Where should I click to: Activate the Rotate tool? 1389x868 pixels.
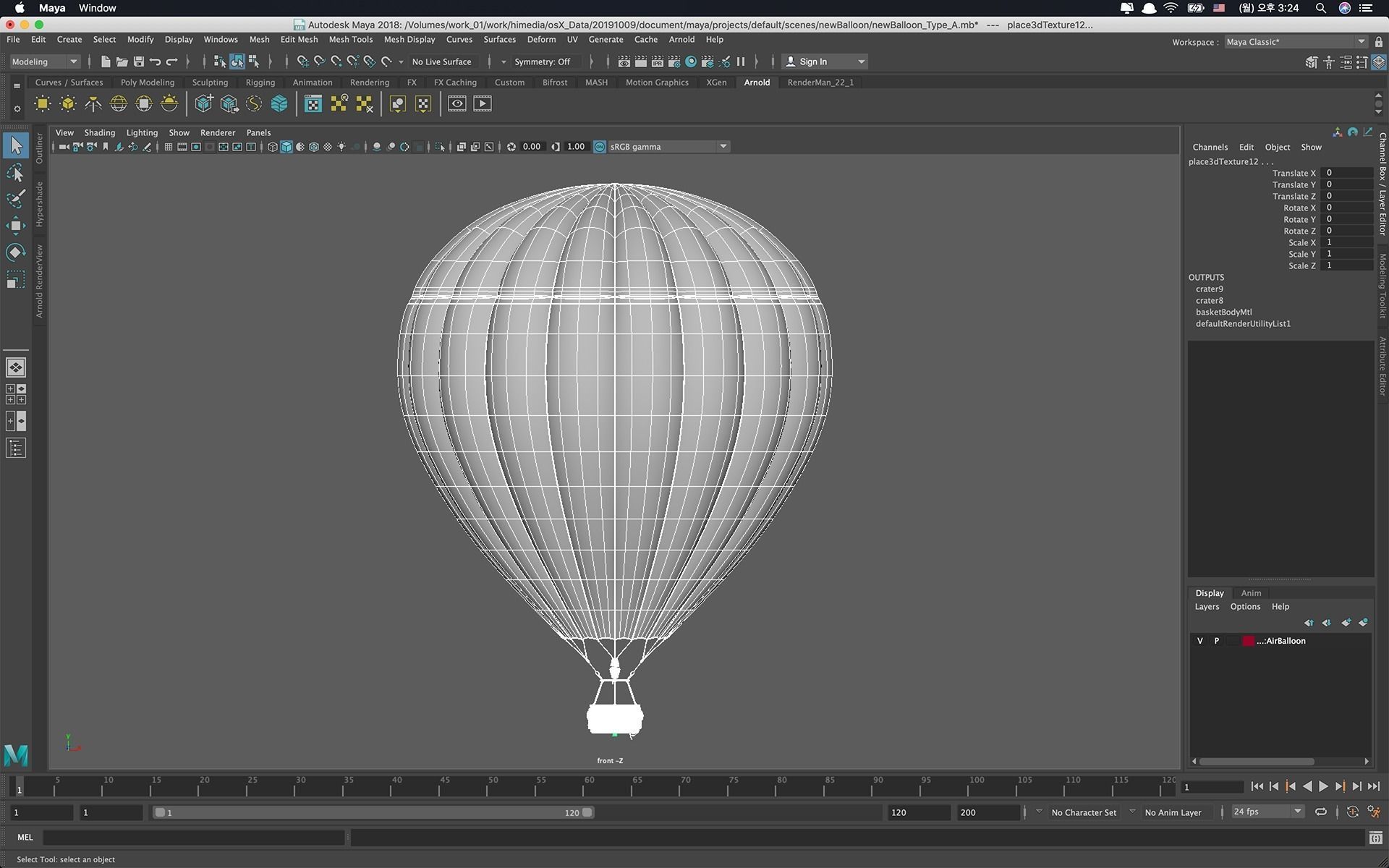(x=15, y=252)
